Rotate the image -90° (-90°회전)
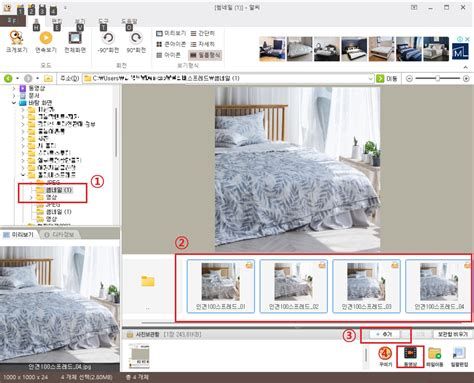 (108, 42)
